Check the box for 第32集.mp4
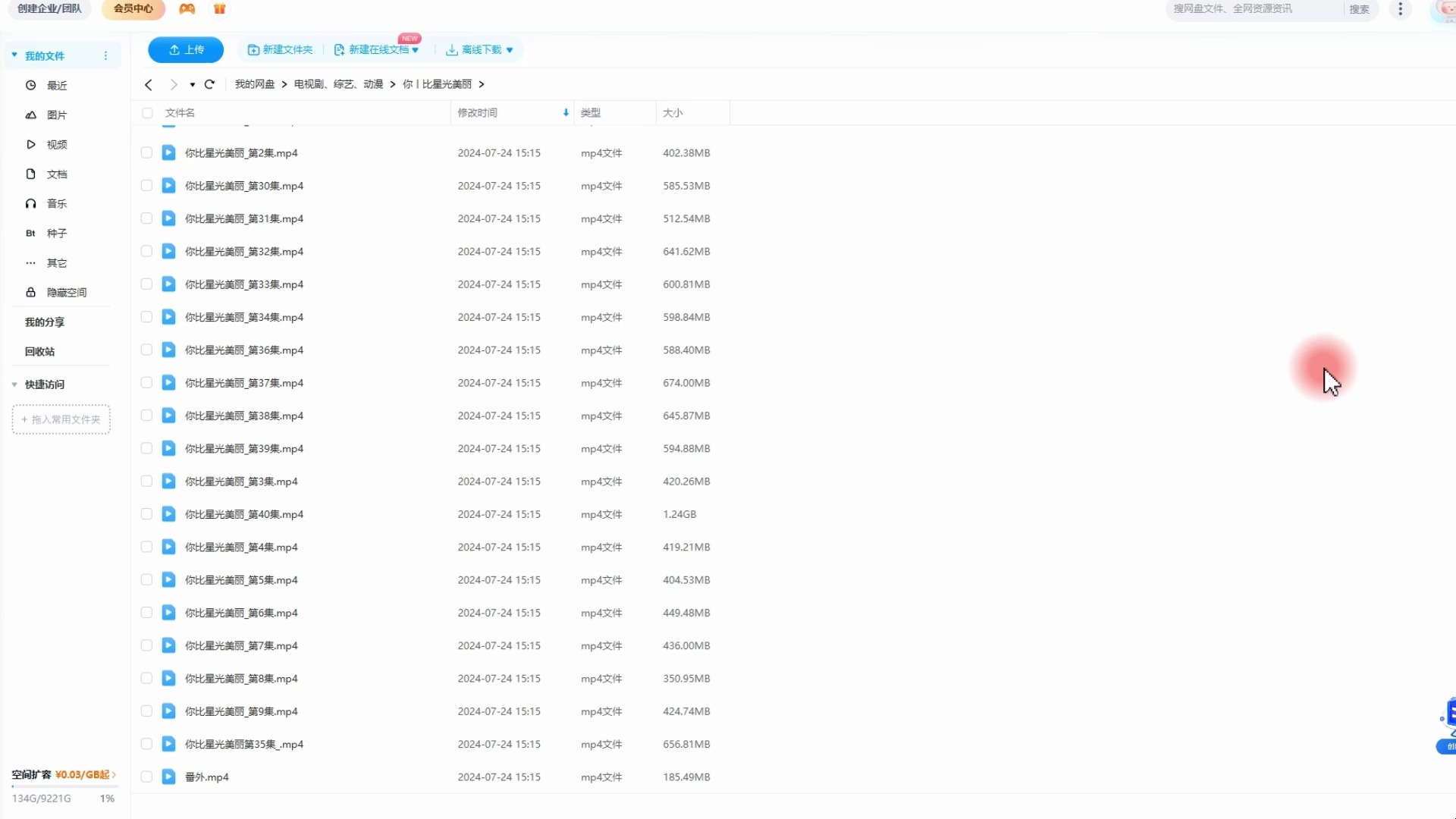 [x=146, y=252]
